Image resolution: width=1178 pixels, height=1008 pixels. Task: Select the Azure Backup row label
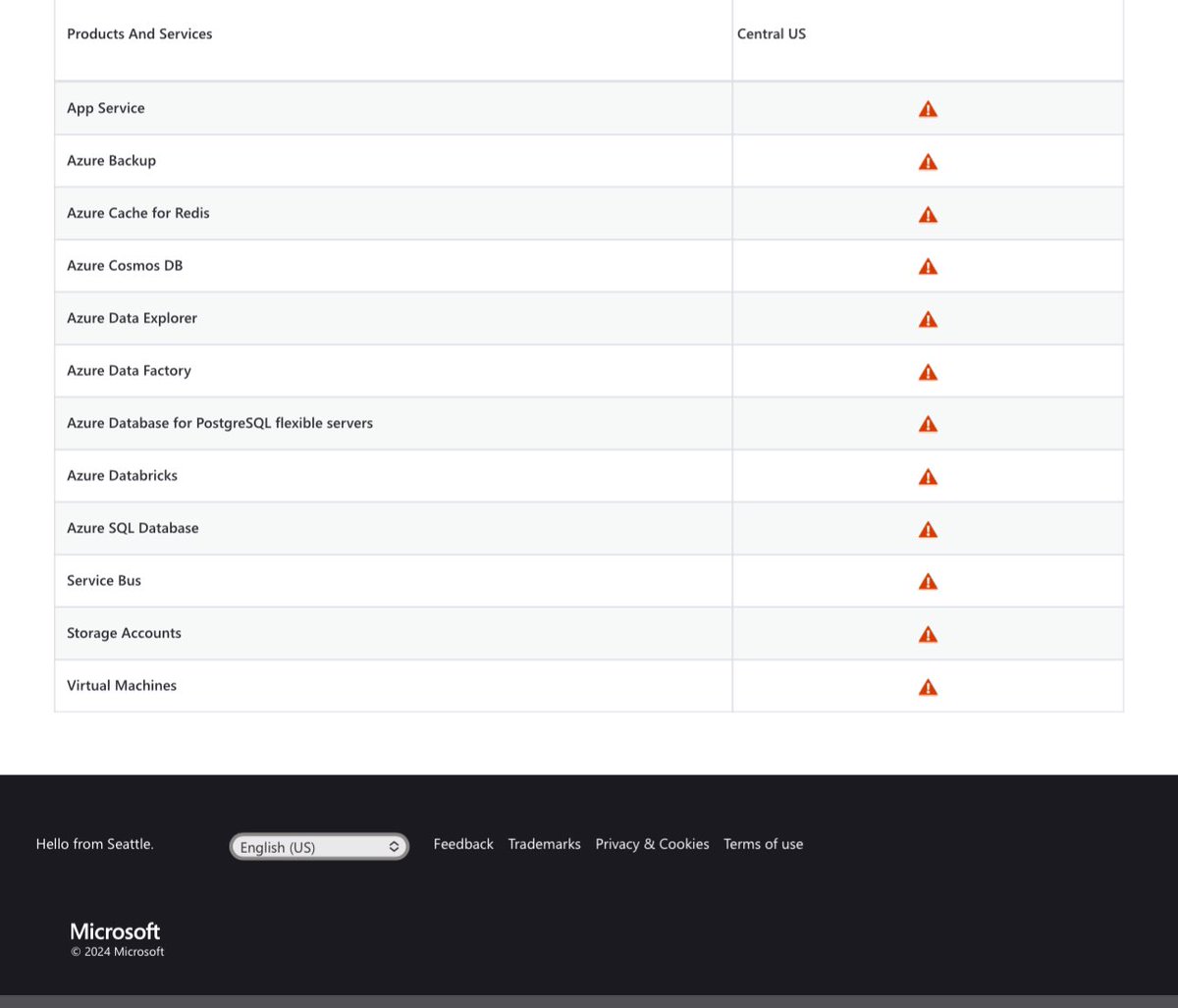pos(111,161)
